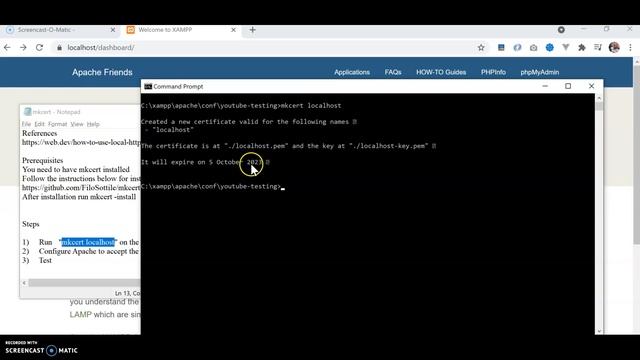This screenshot has width=640, height=360.
Task: Click Command Prompt scroll down arrow
Action: click(x=599, y=331)
